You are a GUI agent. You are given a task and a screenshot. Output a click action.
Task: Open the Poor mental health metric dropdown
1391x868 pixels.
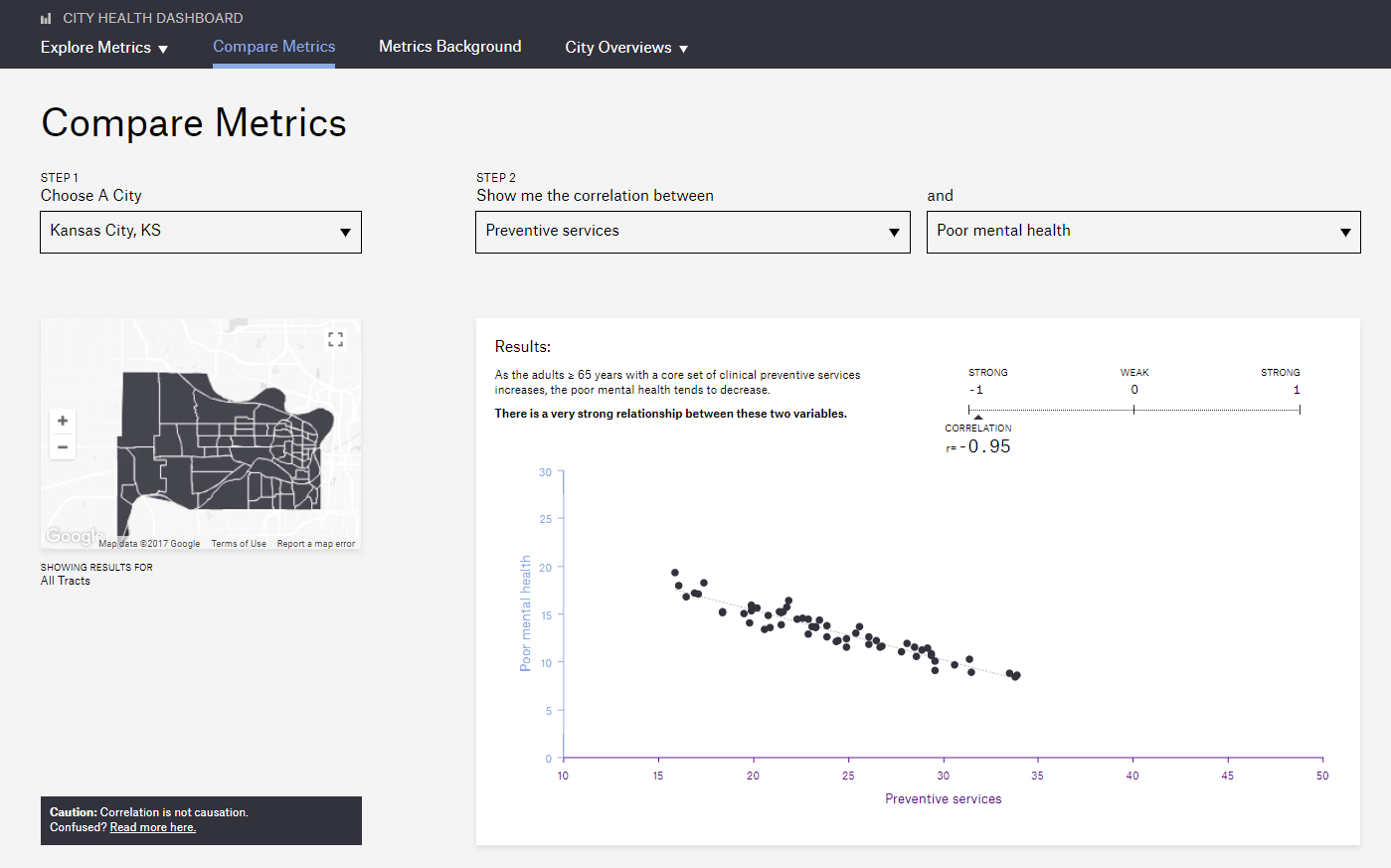pyautogui.click(x=1142, y=232)
